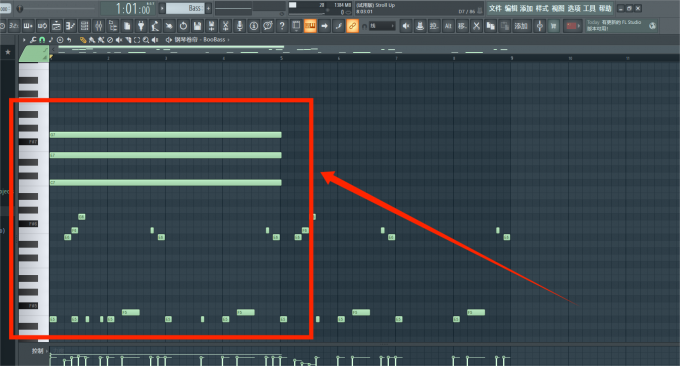Viewport: 680px width, 366px height.
Task: Click the globe icon in news panel
Action: pyautogui.click(x=652, y=26)
